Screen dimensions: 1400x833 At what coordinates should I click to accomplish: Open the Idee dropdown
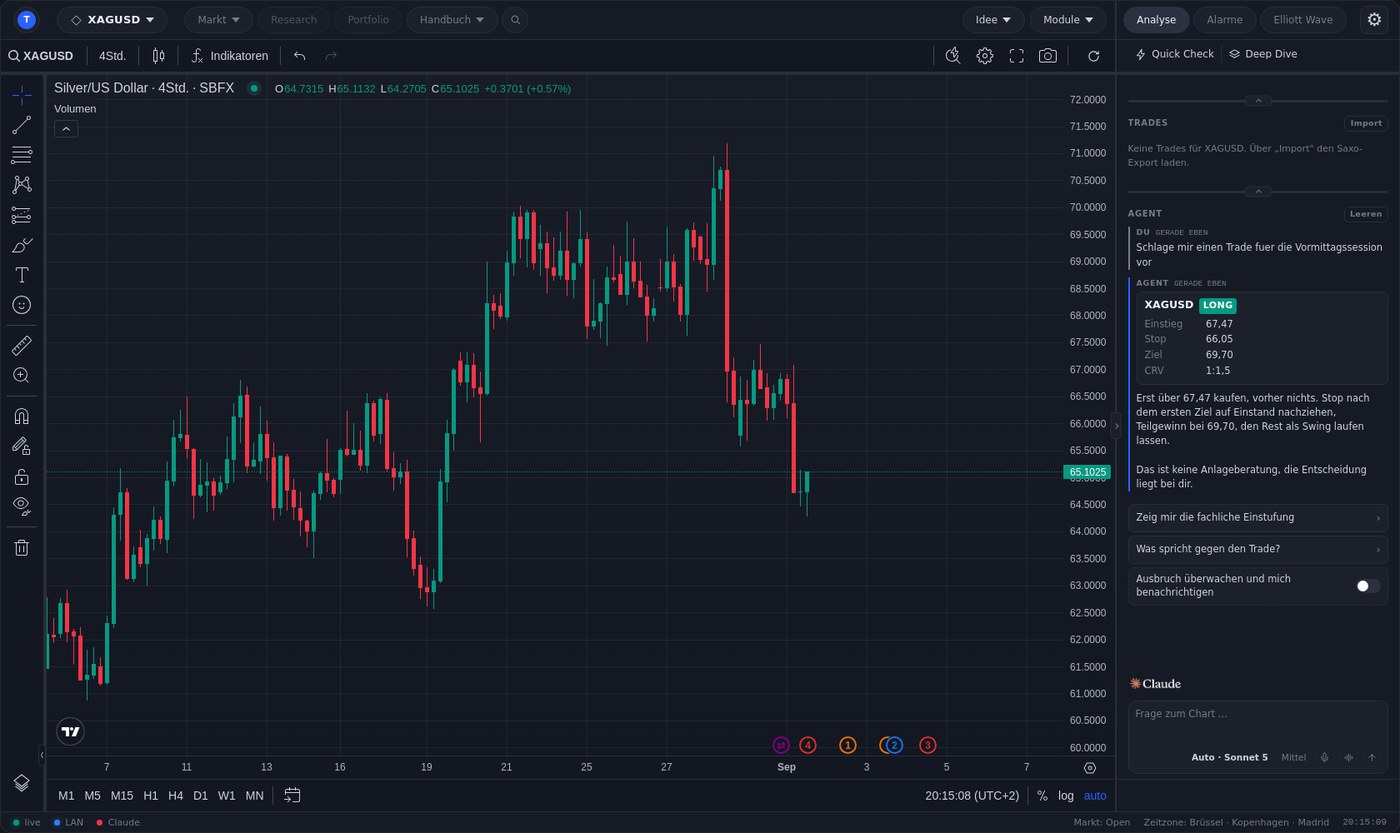(993, 19)
